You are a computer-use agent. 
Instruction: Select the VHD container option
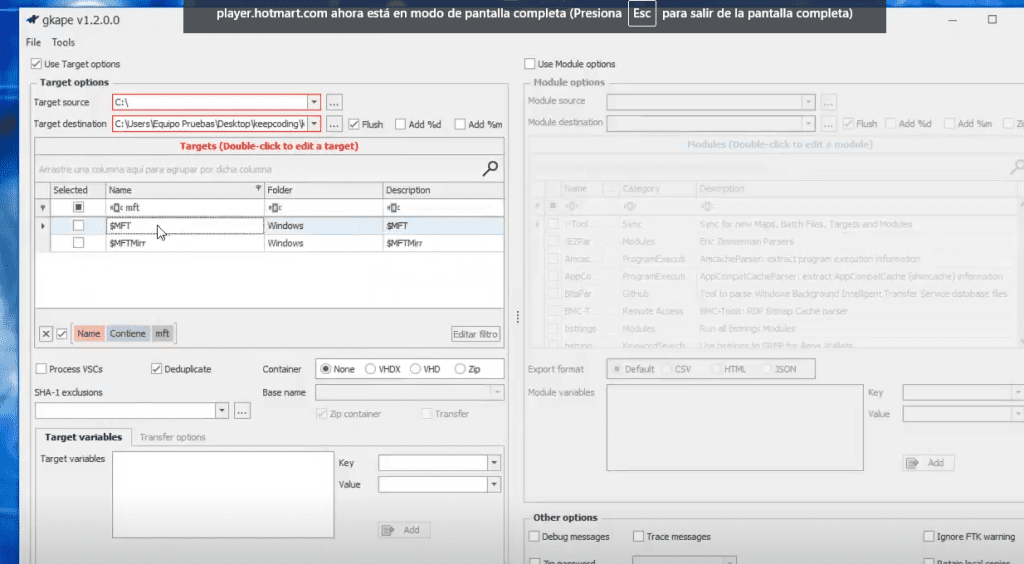tap(415, 369)
